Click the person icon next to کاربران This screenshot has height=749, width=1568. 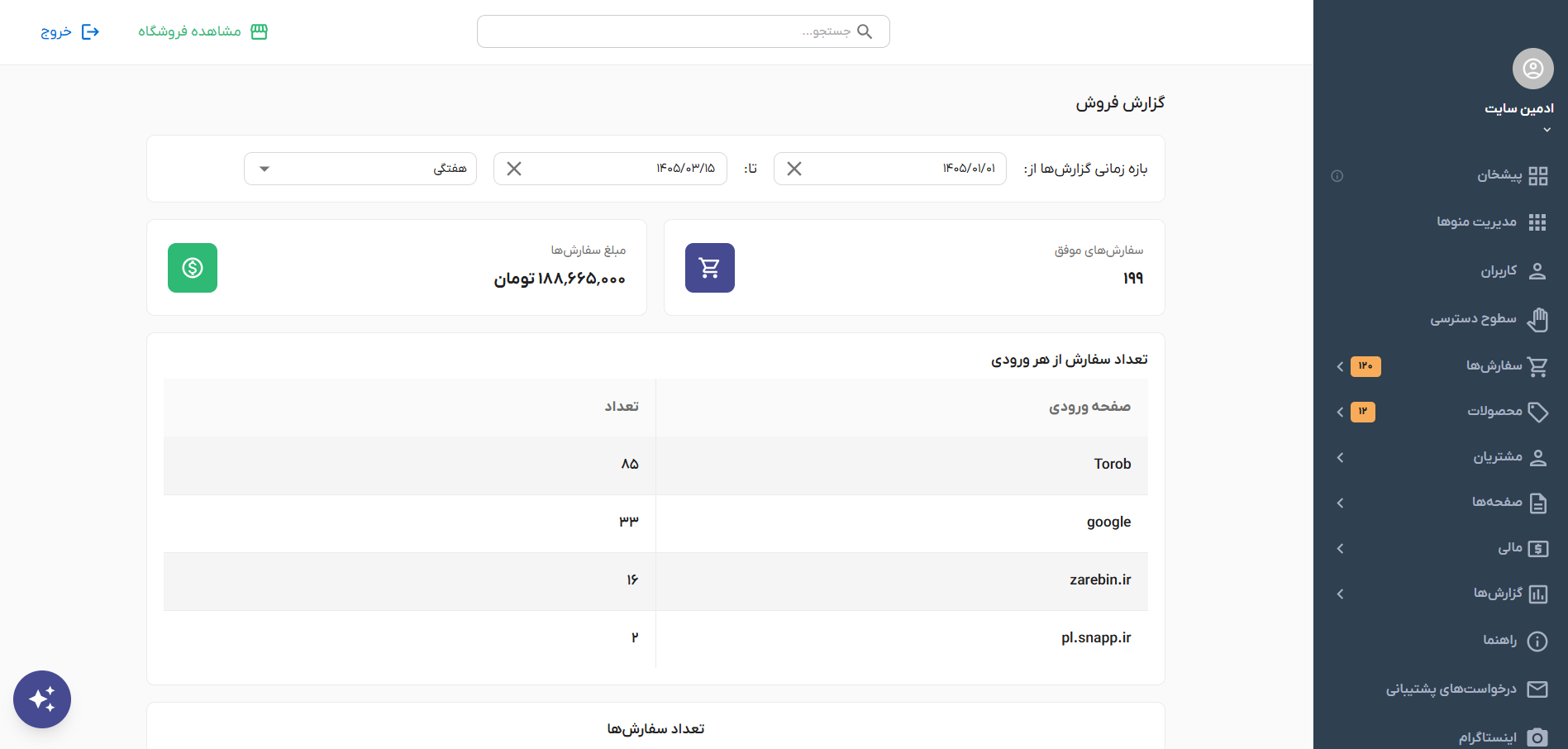tap(1537, 271)
